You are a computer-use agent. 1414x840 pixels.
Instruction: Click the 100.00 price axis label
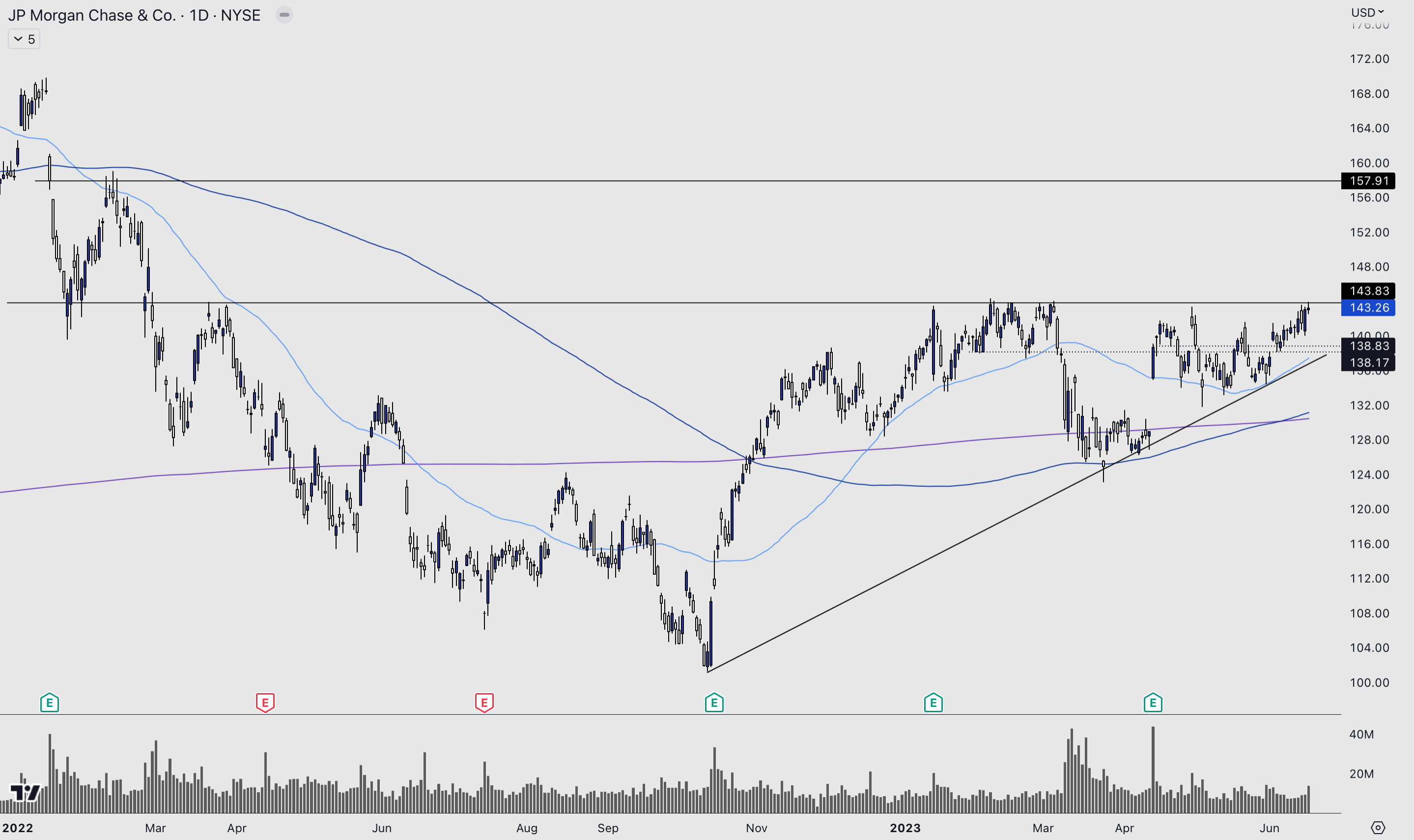point(1369,683)
